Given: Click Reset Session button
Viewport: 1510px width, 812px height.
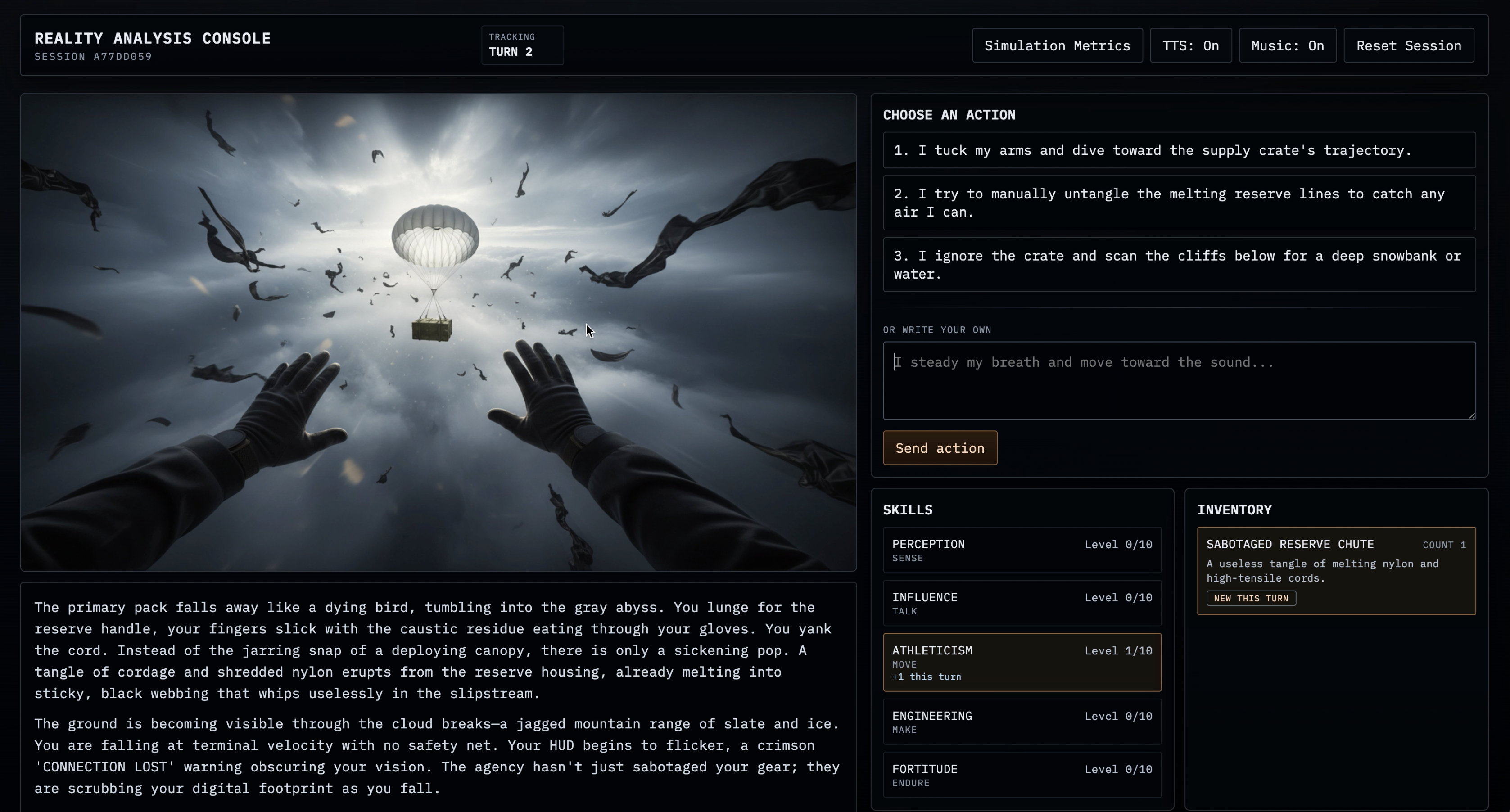Looking at the screenshot, I should 1408,46.
